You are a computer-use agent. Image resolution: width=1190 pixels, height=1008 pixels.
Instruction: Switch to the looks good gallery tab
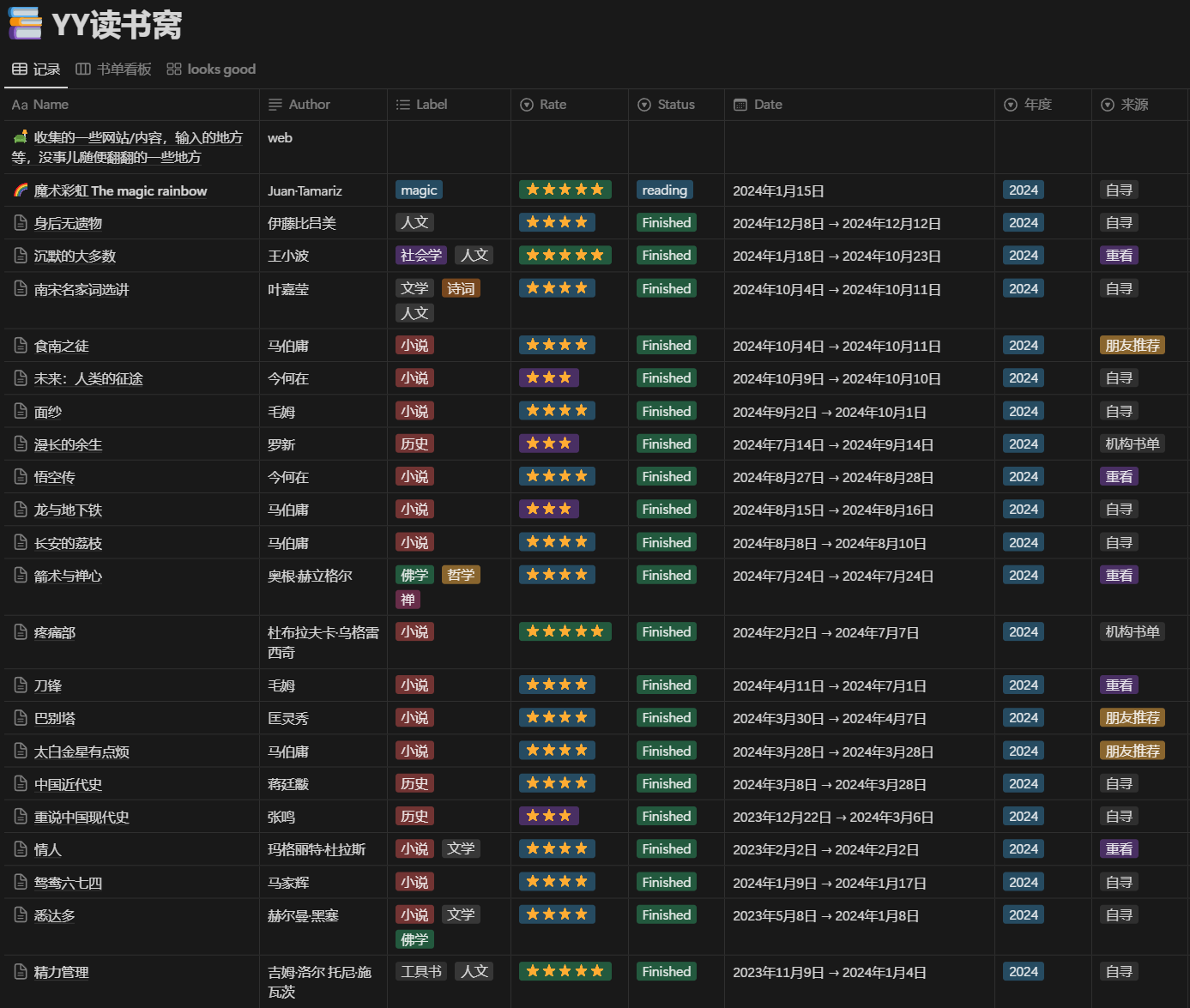211,69
